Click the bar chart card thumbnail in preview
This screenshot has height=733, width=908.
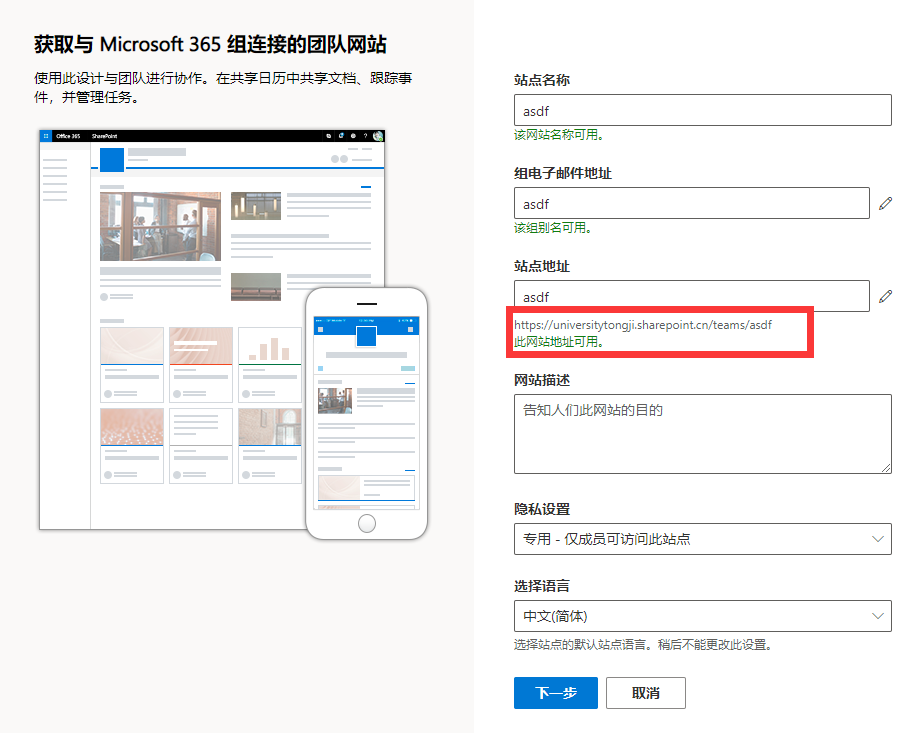click(x=270, y=346)
